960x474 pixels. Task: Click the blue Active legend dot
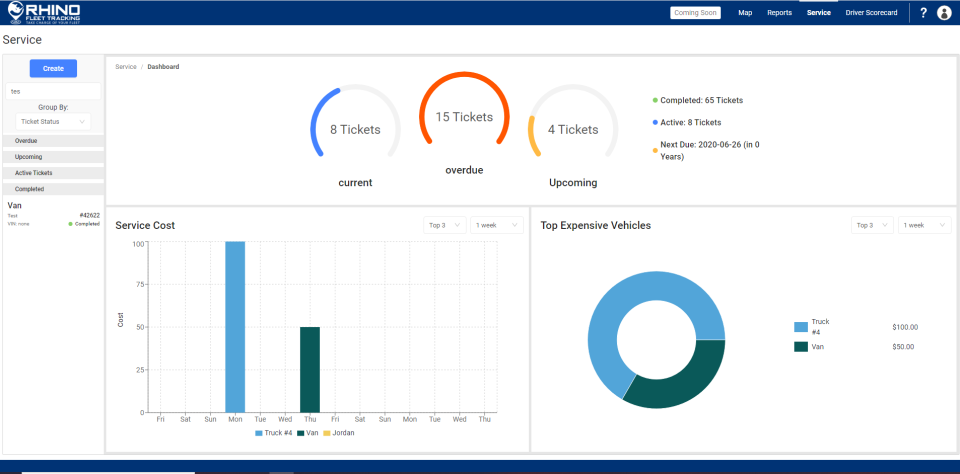pos(655,122)
